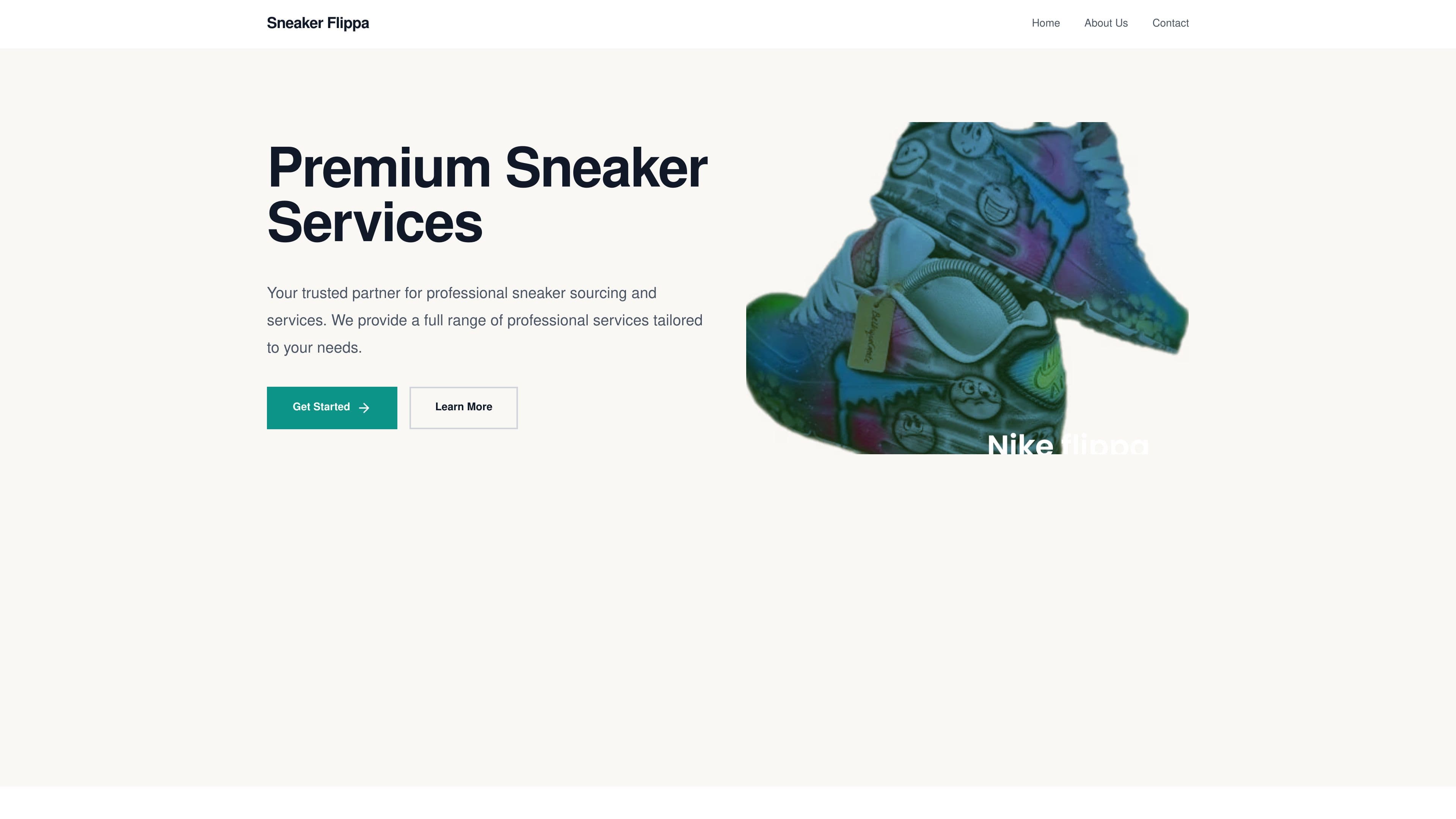Open the Home nav item
The image size is (1456, 819).
1045,23
